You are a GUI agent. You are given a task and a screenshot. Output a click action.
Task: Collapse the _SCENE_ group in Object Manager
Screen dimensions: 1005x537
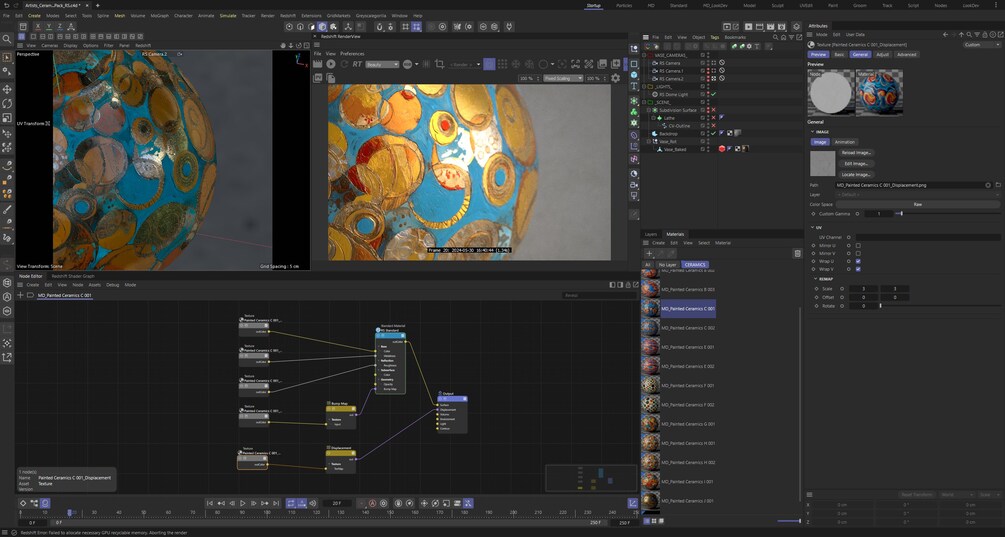(x=644, y=102)
